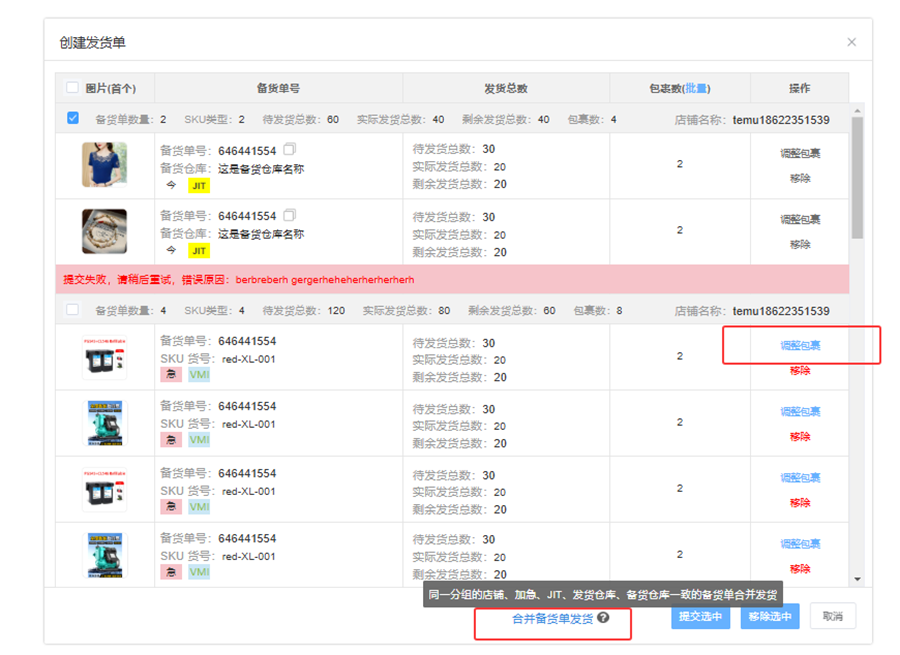Click 急 tag in second row of 4-order group
The width and height of the screenshot is (900, 655).
point(171,440)
